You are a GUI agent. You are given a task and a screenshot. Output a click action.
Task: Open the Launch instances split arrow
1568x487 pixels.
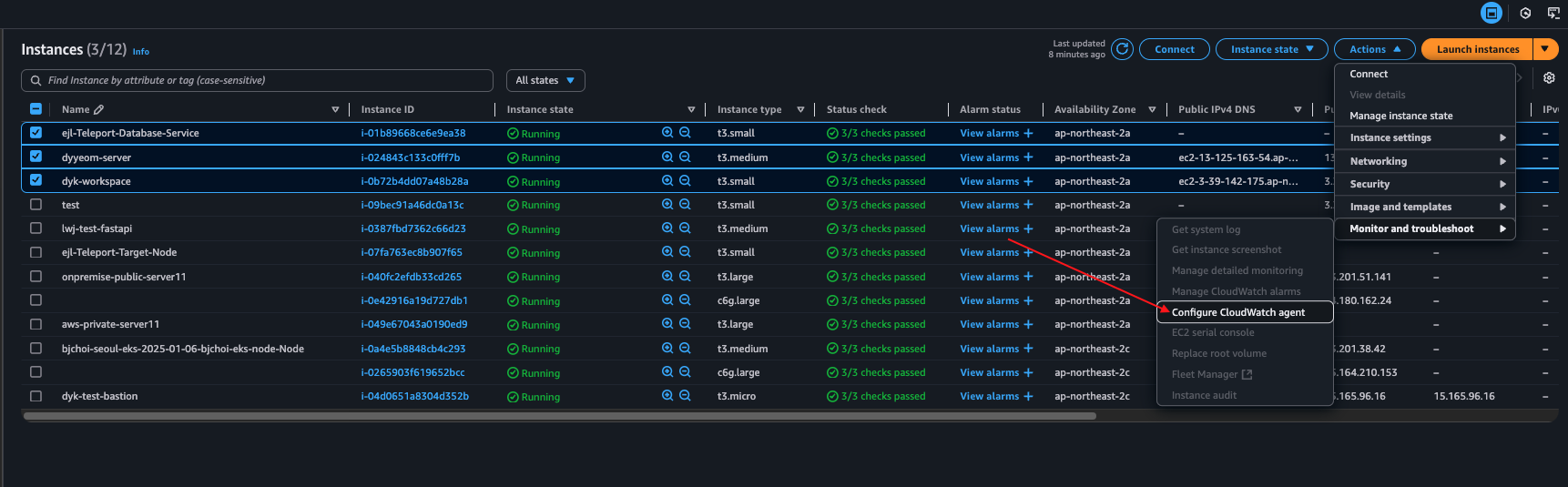click(x=1544, y=49)
